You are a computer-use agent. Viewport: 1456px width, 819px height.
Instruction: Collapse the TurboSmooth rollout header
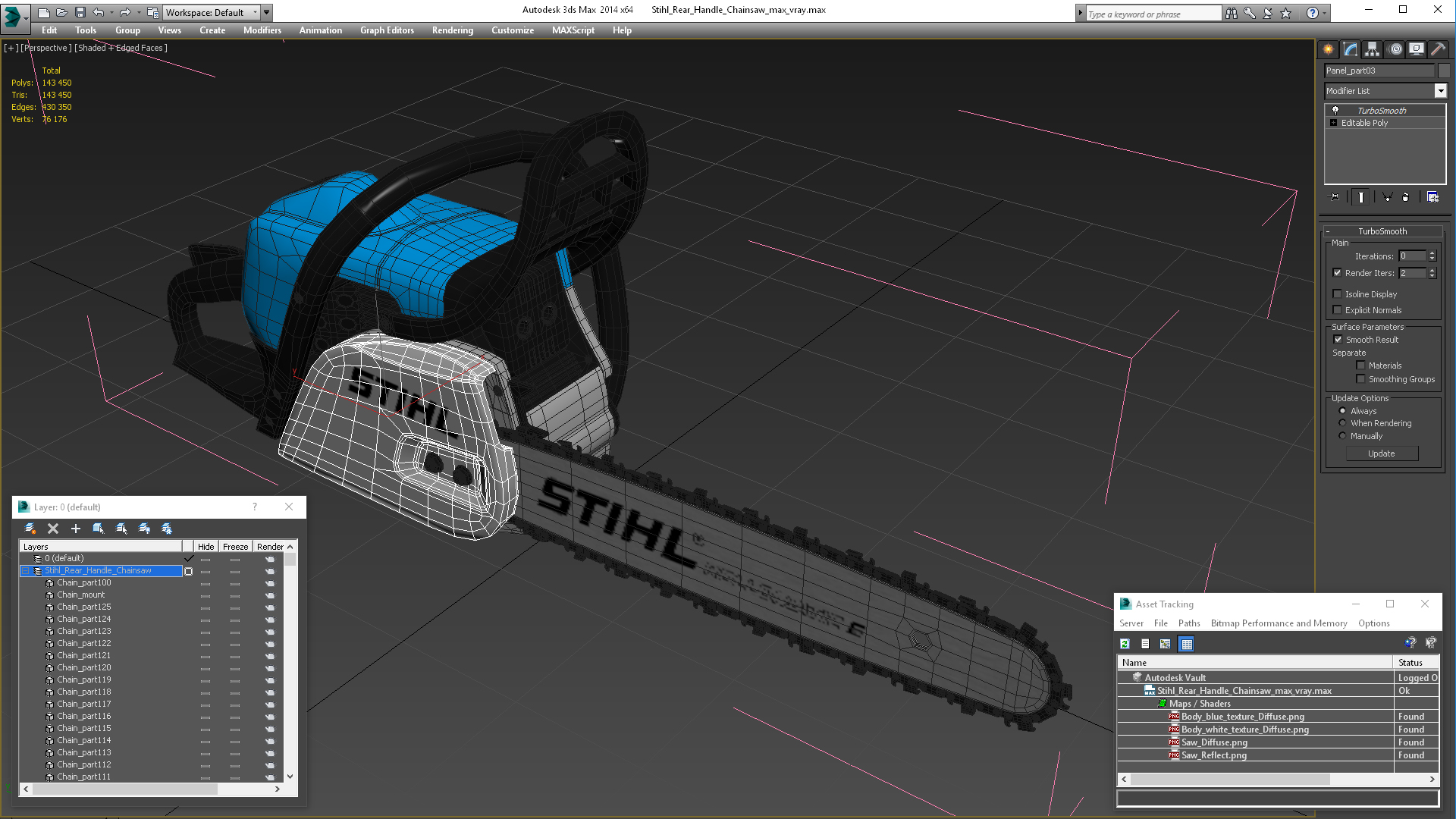pos(1382,231)
